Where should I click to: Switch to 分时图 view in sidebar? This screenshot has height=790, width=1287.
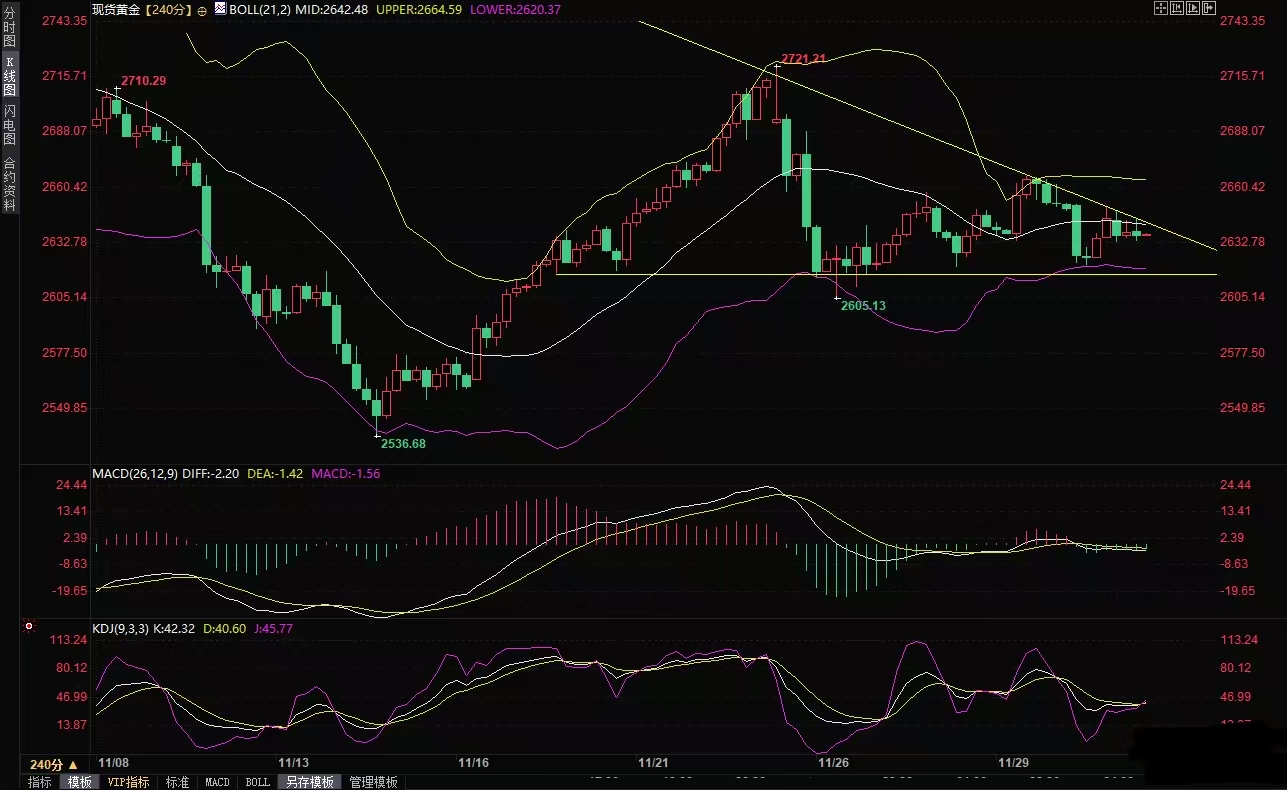pos(9,26)
